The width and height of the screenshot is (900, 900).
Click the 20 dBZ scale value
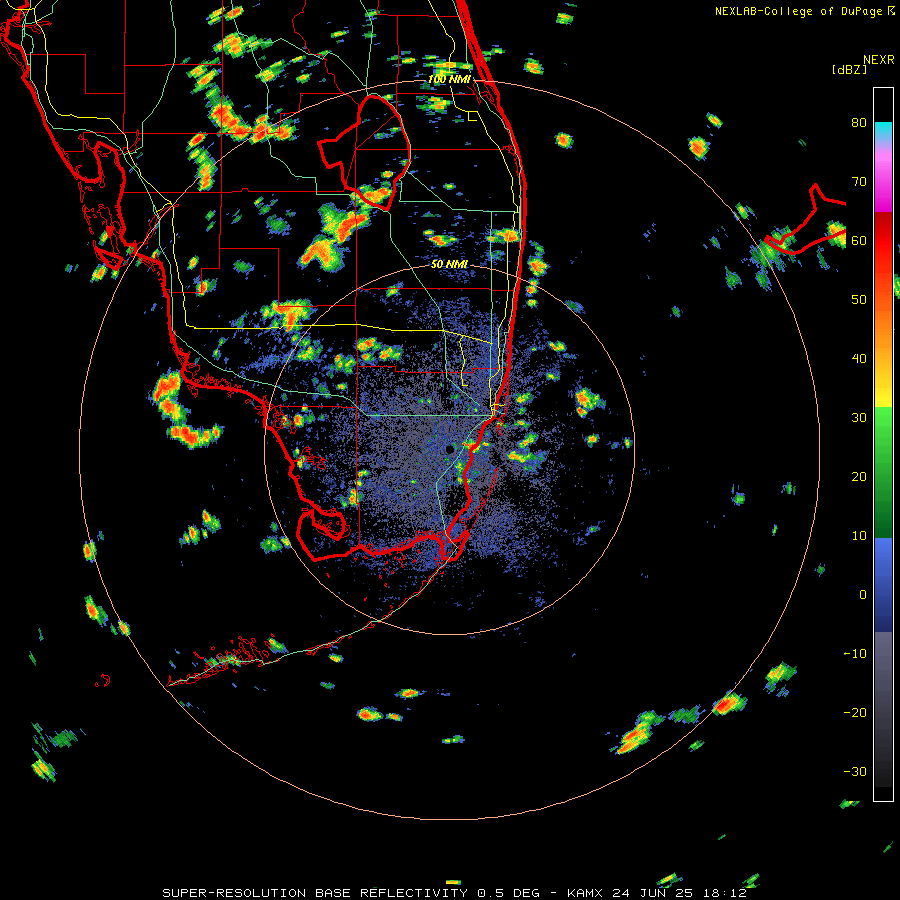coord(859,476)
